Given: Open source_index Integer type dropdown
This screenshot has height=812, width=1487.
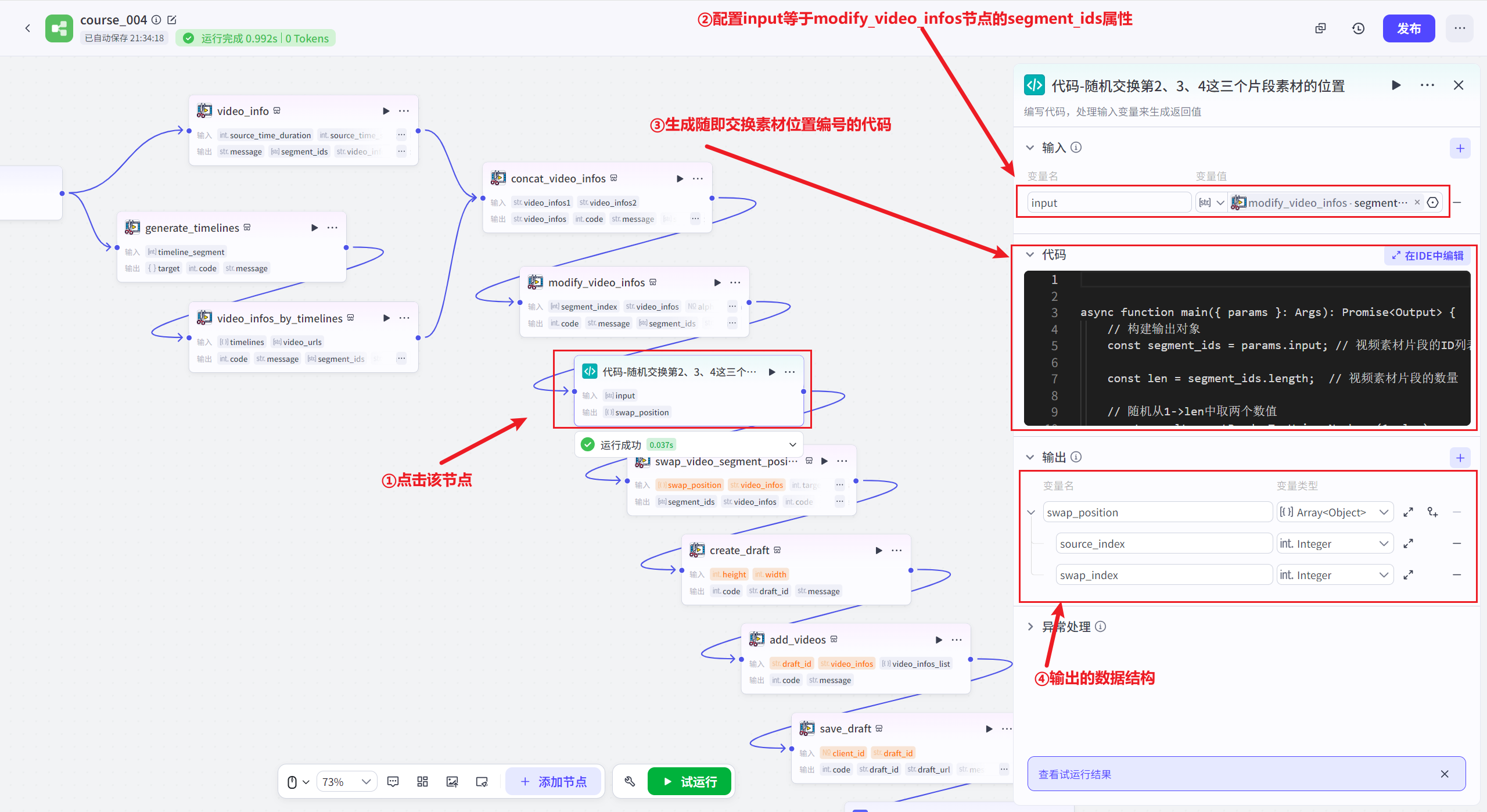Looking at the screenshot, I should [1334, 544].
